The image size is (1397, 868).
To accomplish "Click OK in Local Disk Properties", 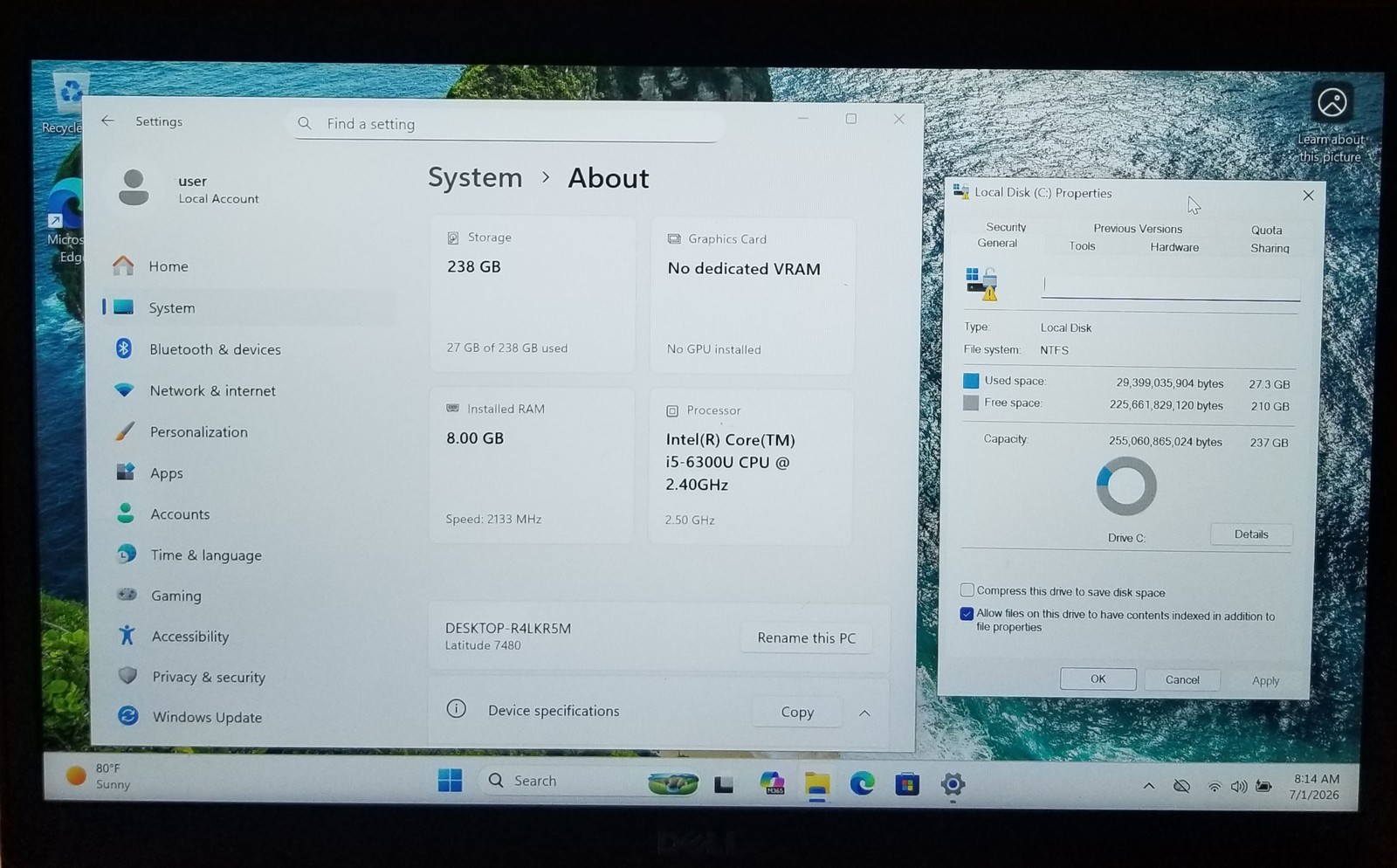I will [1098, 679].
